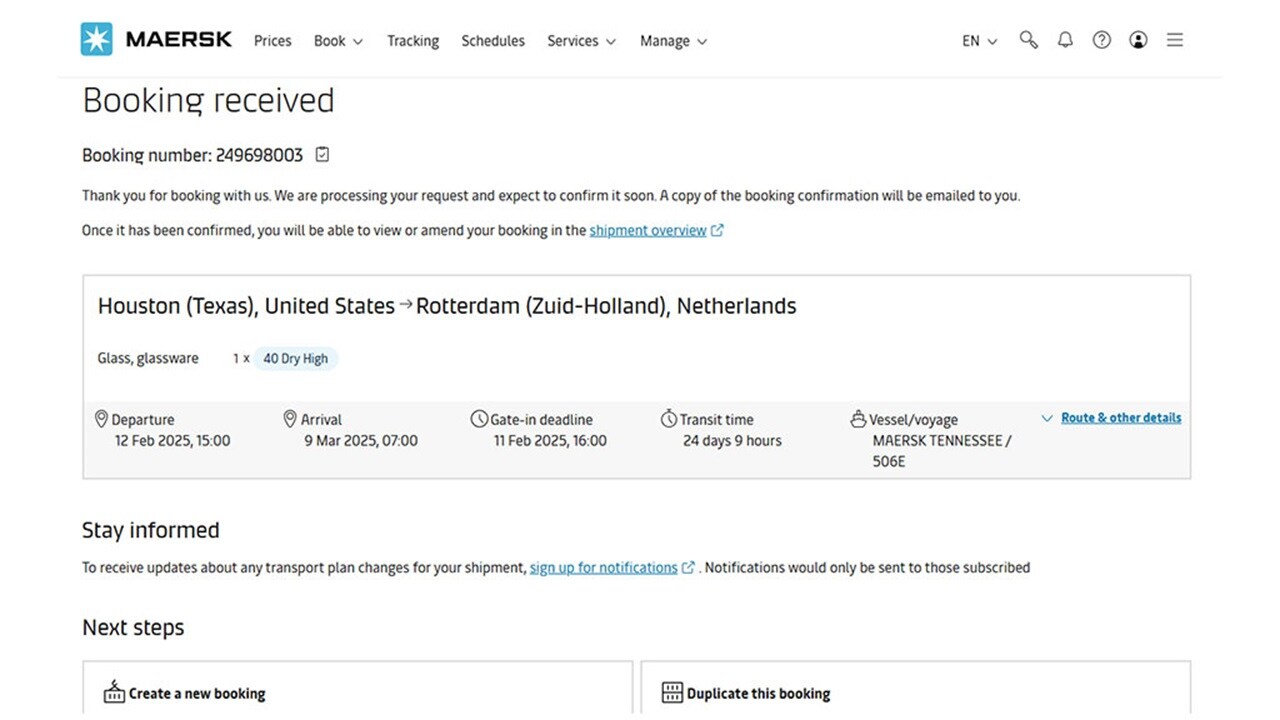Open the EN language dropdown
The image size is (1280, 720).
tap(978, 40)
